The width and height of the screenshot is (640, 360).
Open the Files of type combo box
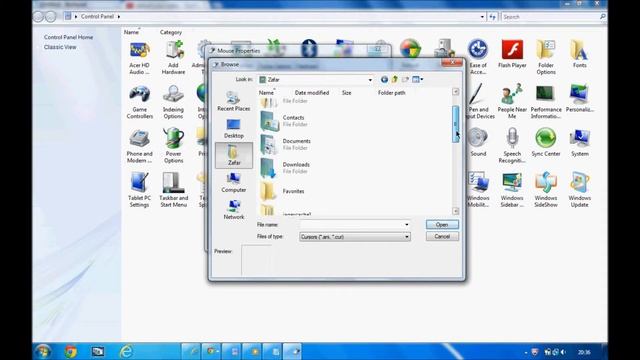pos(355,237)
